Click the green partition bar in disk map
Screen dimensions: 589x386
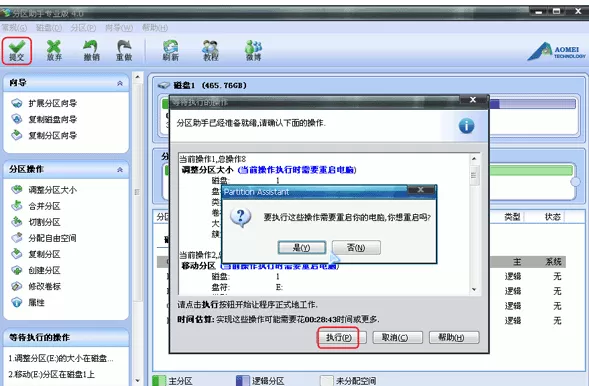[531, 171]
